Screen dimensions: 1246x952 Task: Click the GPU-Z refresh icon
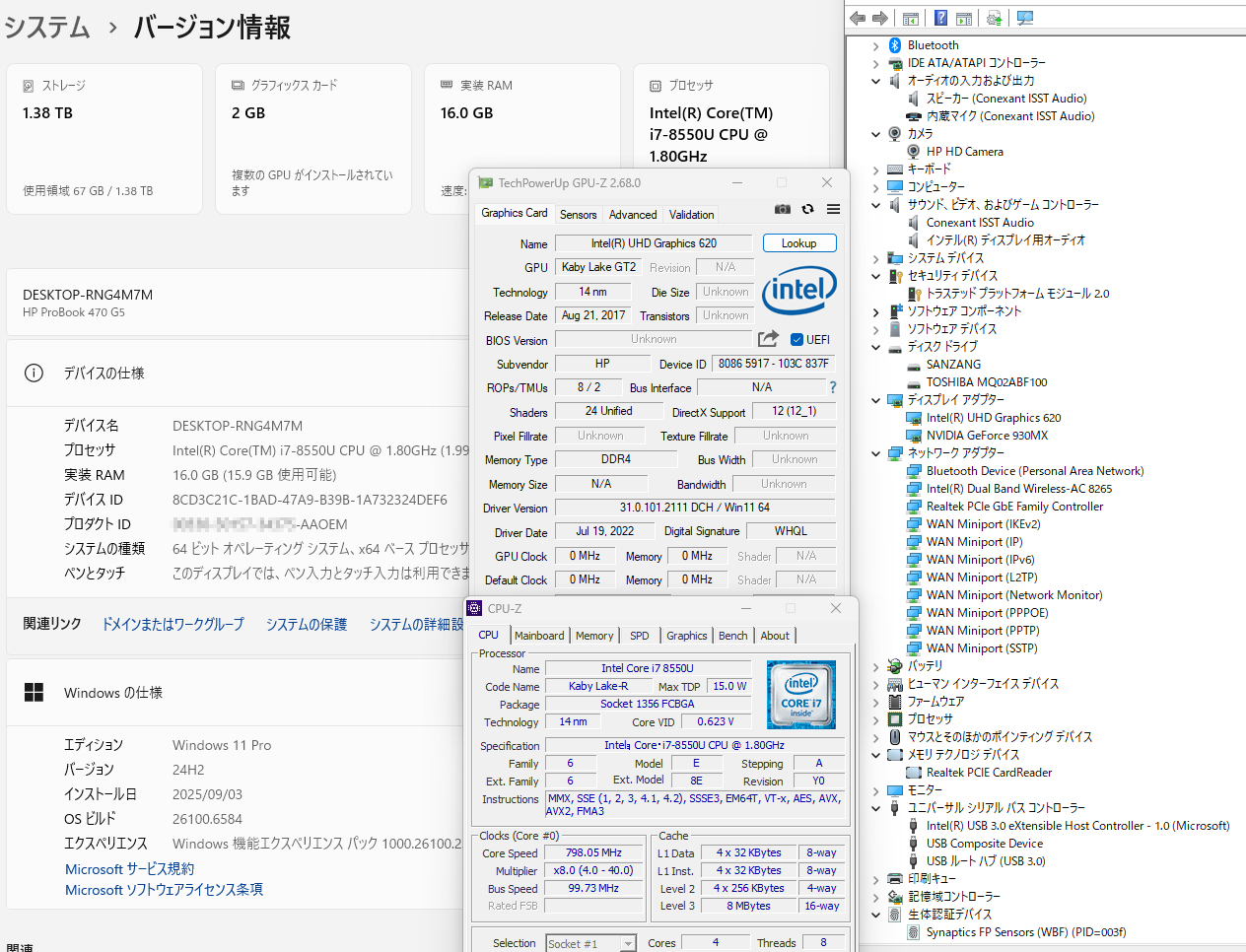(807, 209)
